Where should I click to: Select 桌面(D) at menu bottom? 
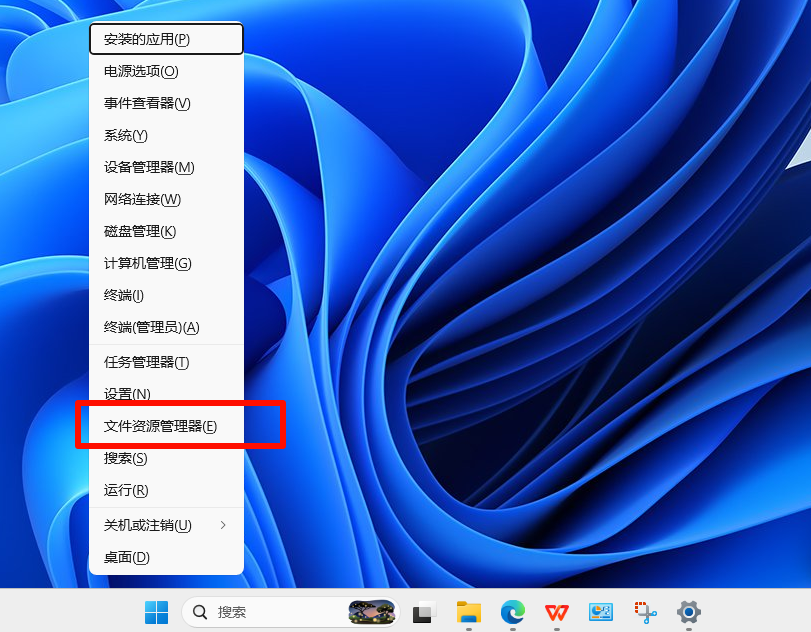167,558
